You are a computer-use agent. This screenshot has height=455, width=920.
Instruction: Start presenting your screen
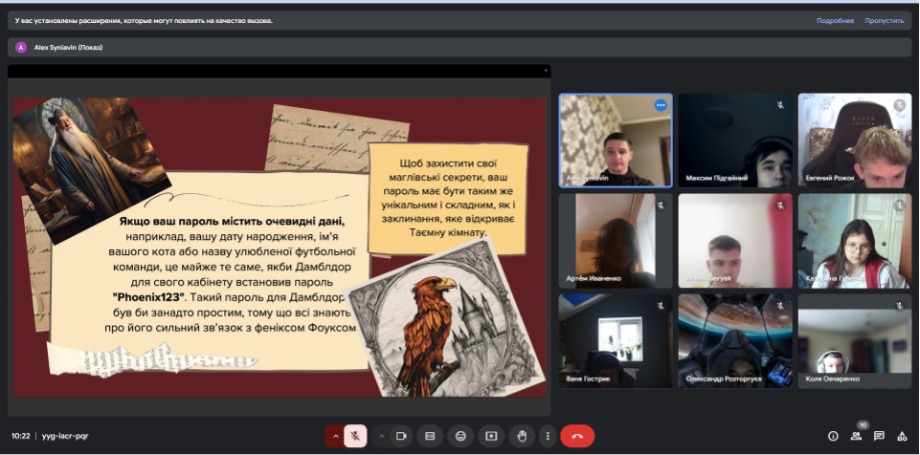[491, 436]
